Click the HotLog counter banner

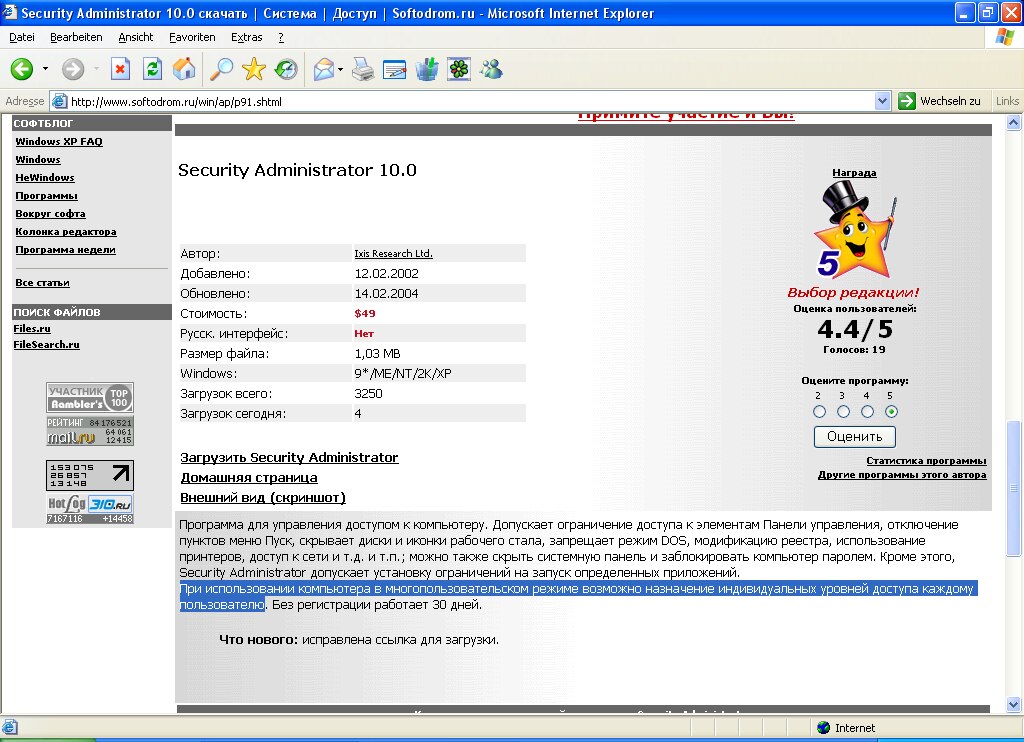tap(90, 509)
